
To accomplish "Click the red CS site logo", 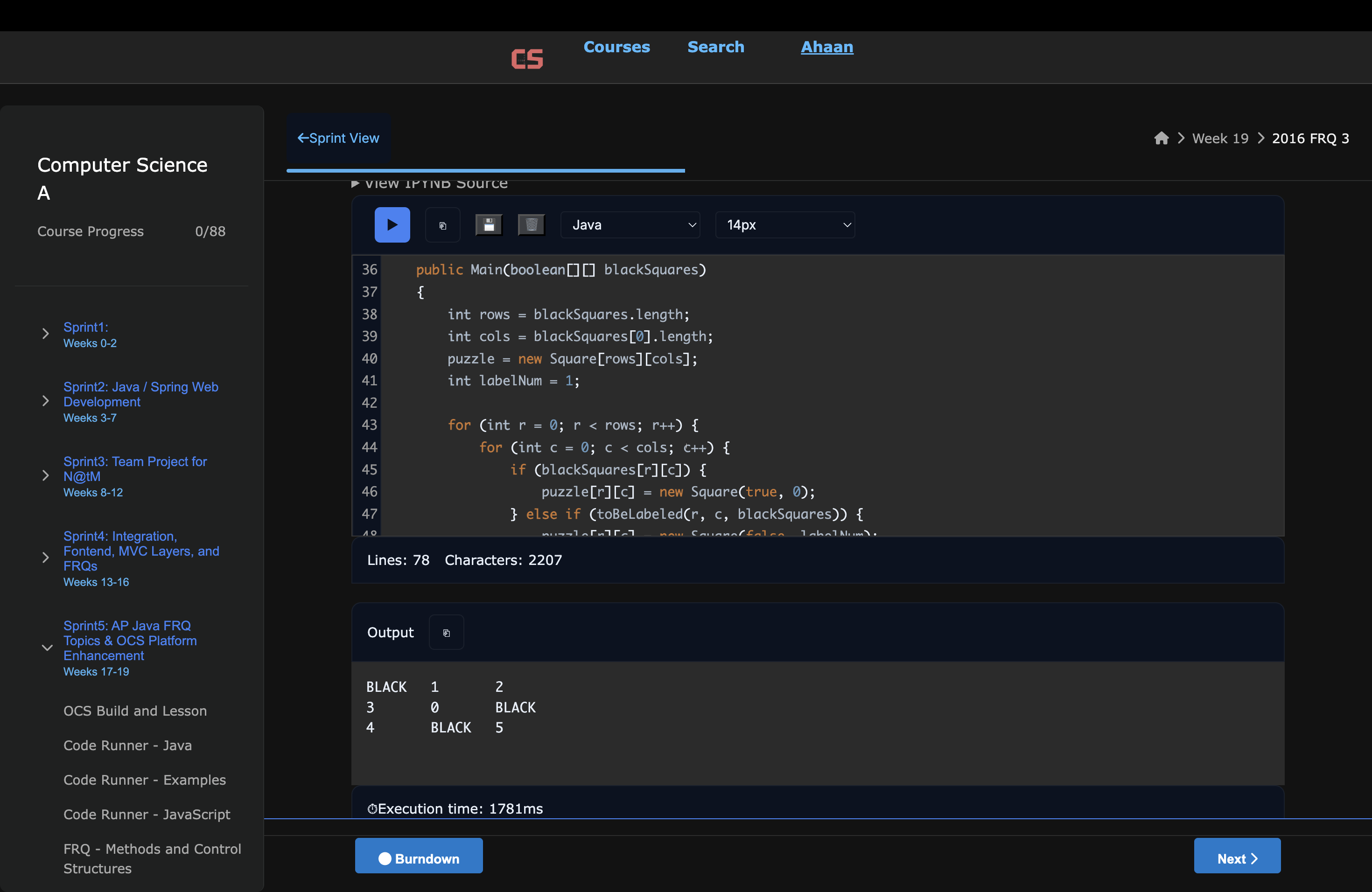I will (x=527, y=59).
